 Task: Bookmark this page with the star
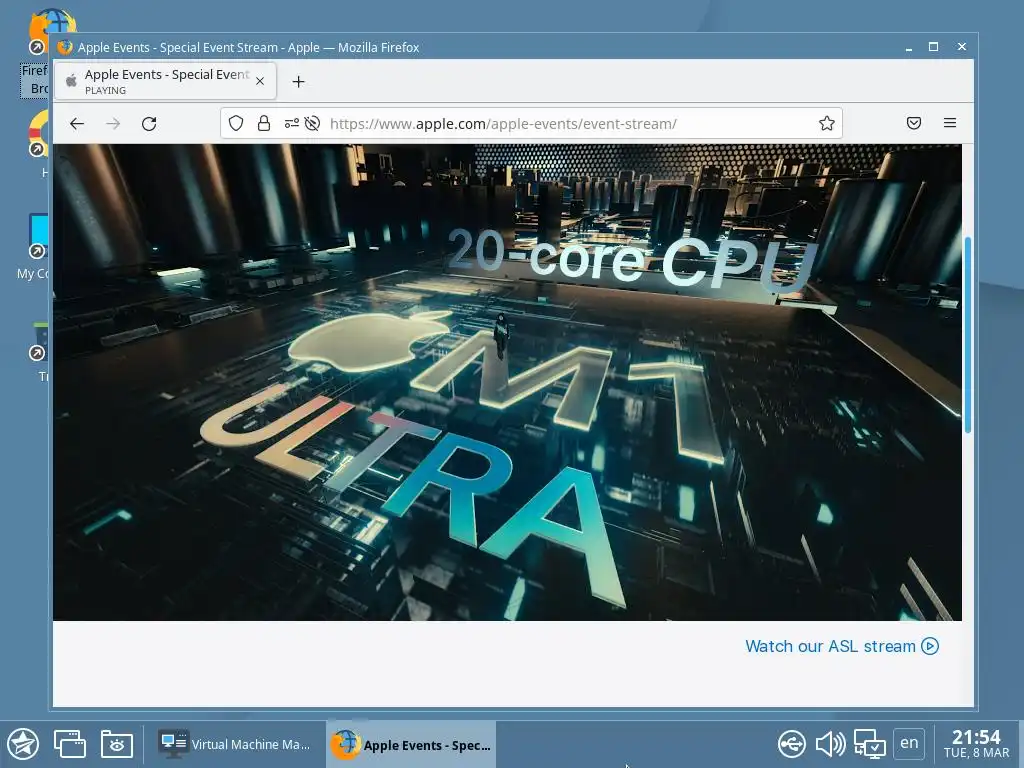click(x=827, y=123)
